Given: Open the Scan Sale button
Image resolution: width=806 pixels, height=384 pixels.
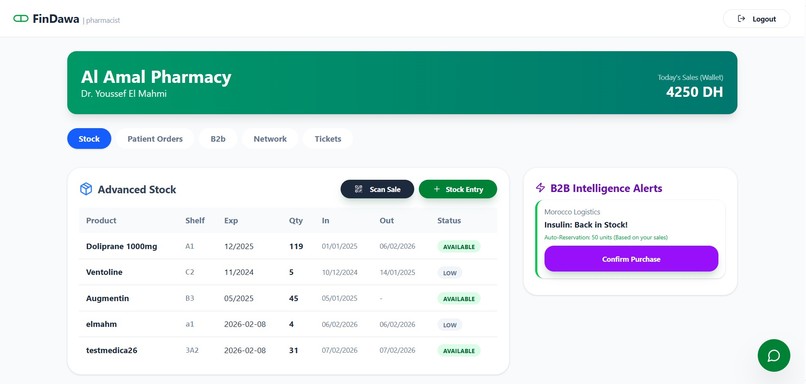Looking at the screenshot, I should (x=377, y=189).
